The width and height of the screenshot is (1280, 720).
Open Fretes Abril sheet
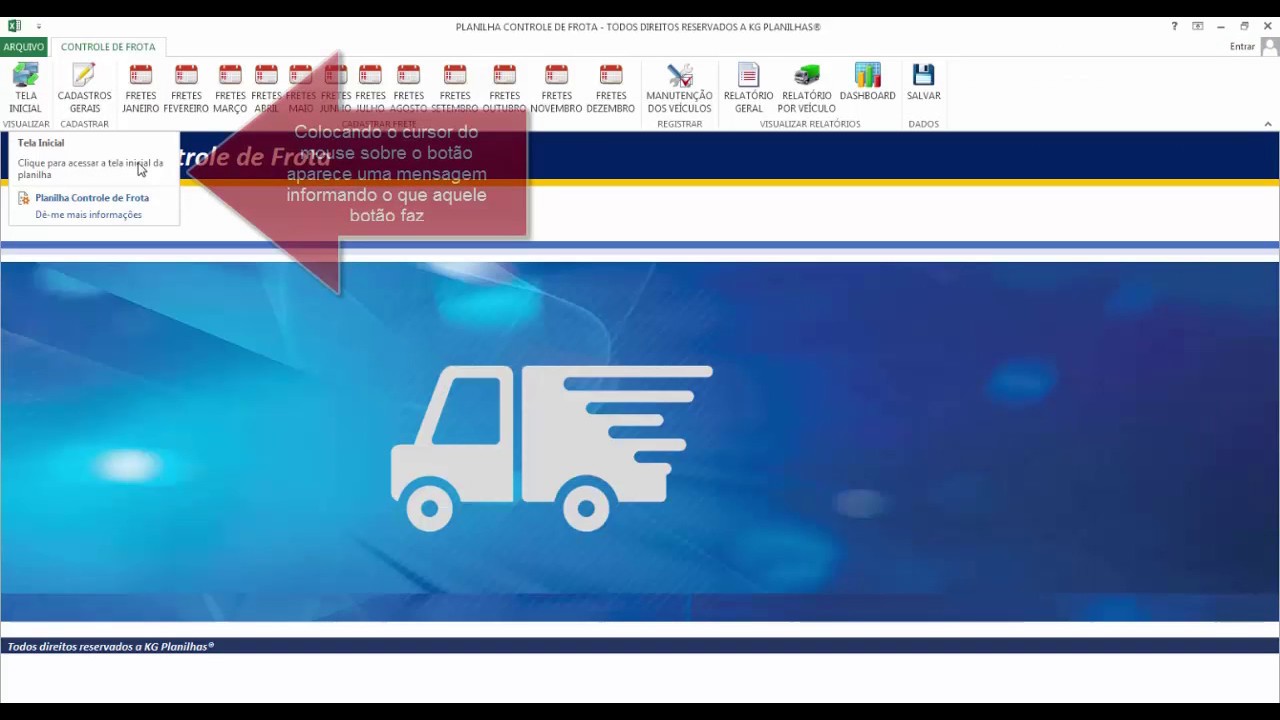pos(266,88)
